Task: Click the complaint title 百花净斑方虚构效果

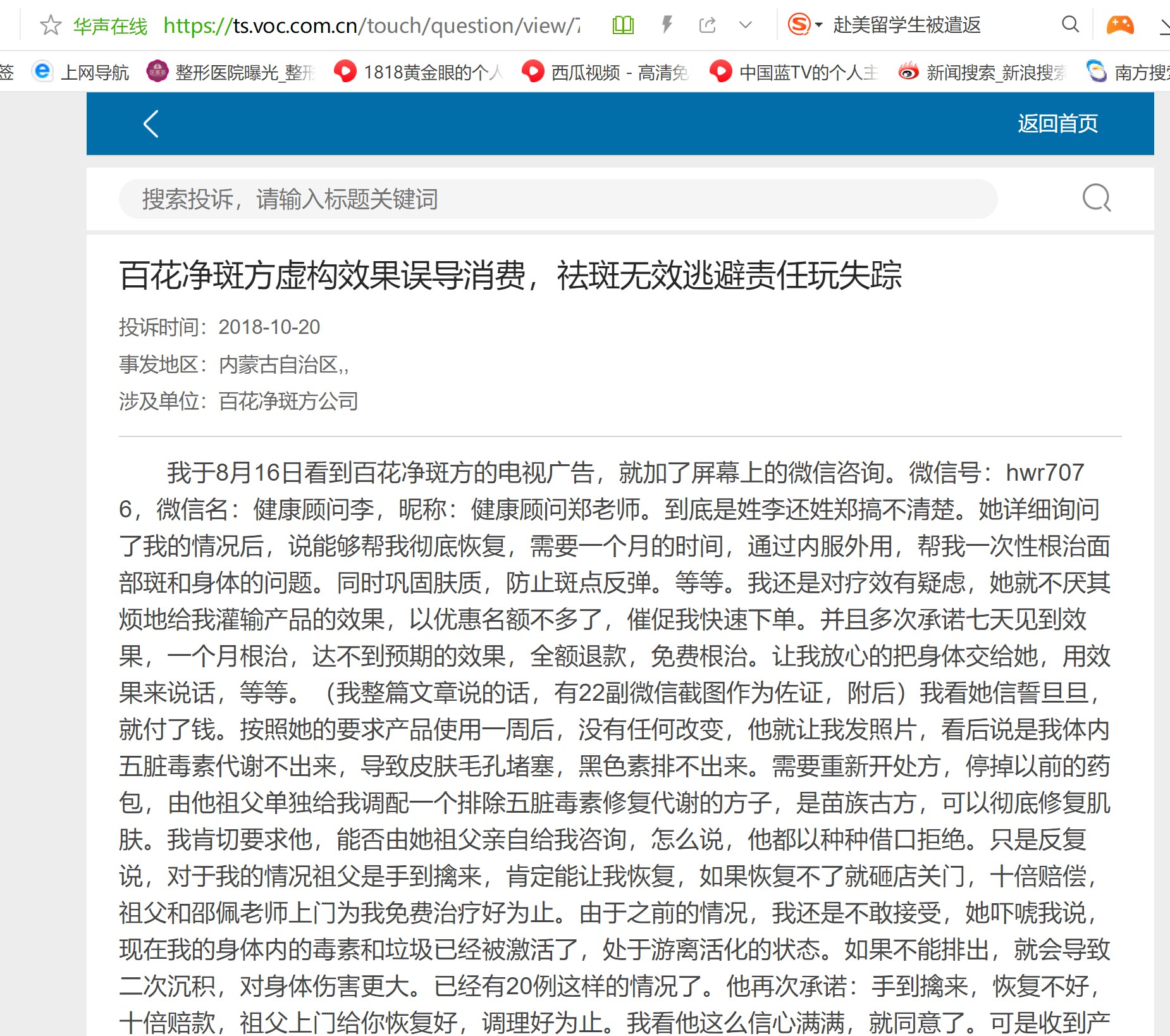Action: tap(510, 276)
